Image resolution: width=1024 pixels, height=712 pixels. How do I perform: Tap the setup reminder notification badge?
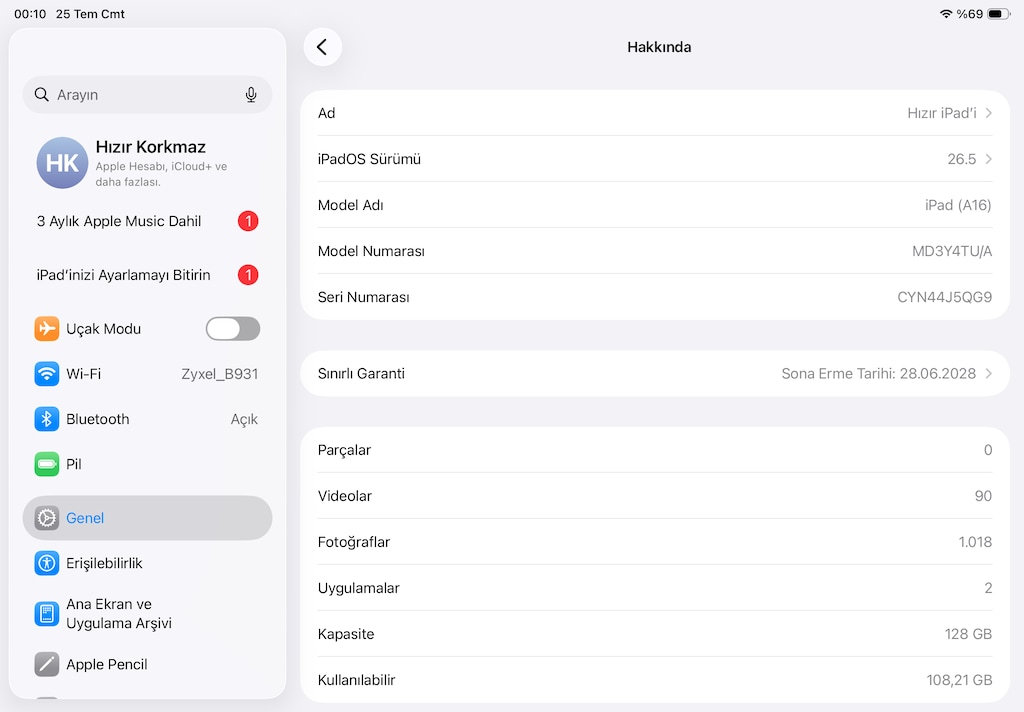(248, 275)
